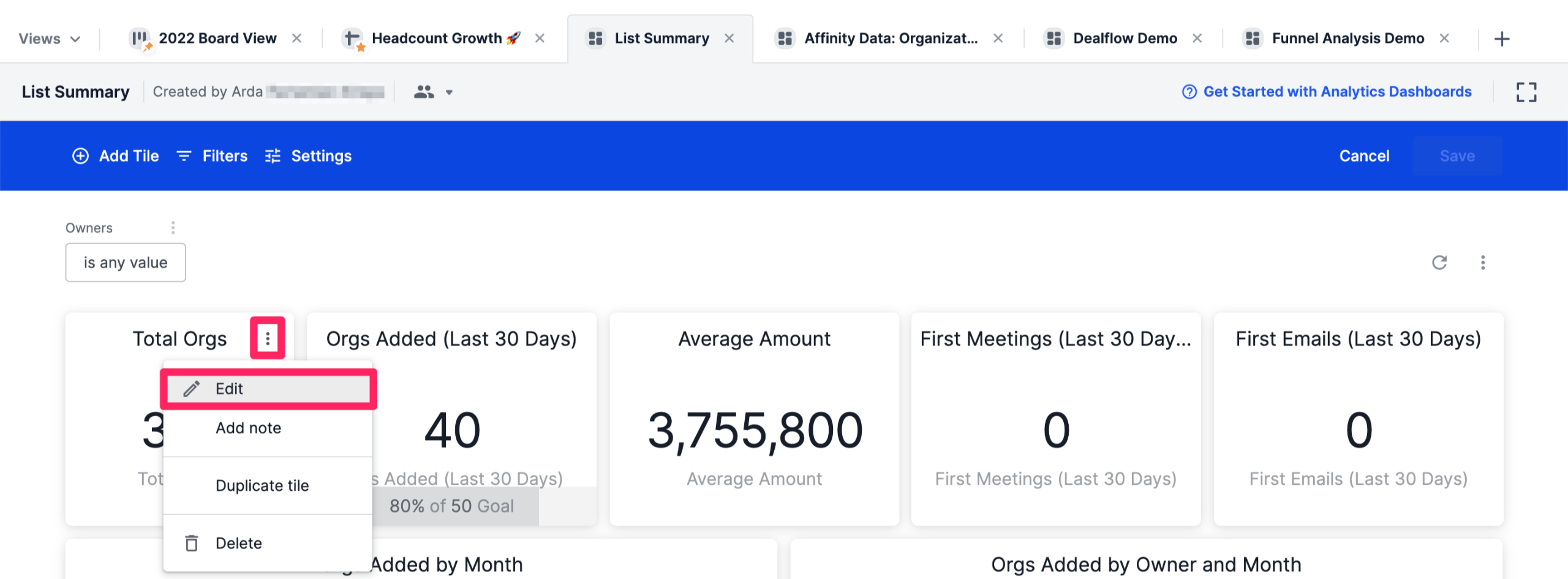Select Duplicate tile from the menu
Screen dimensions: 1568x579
[262, 485]
